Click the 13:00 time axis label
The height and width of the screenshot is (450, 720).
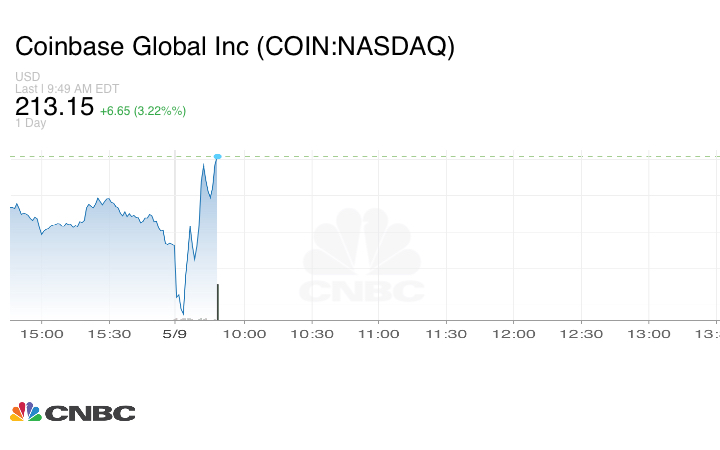648,334
